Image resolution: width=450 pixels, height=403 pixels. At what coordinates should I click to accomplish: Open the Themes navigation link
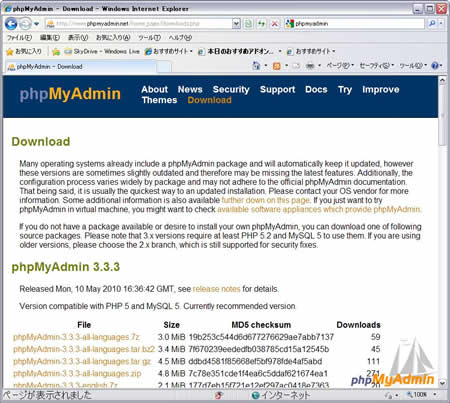tap(159, 100)
